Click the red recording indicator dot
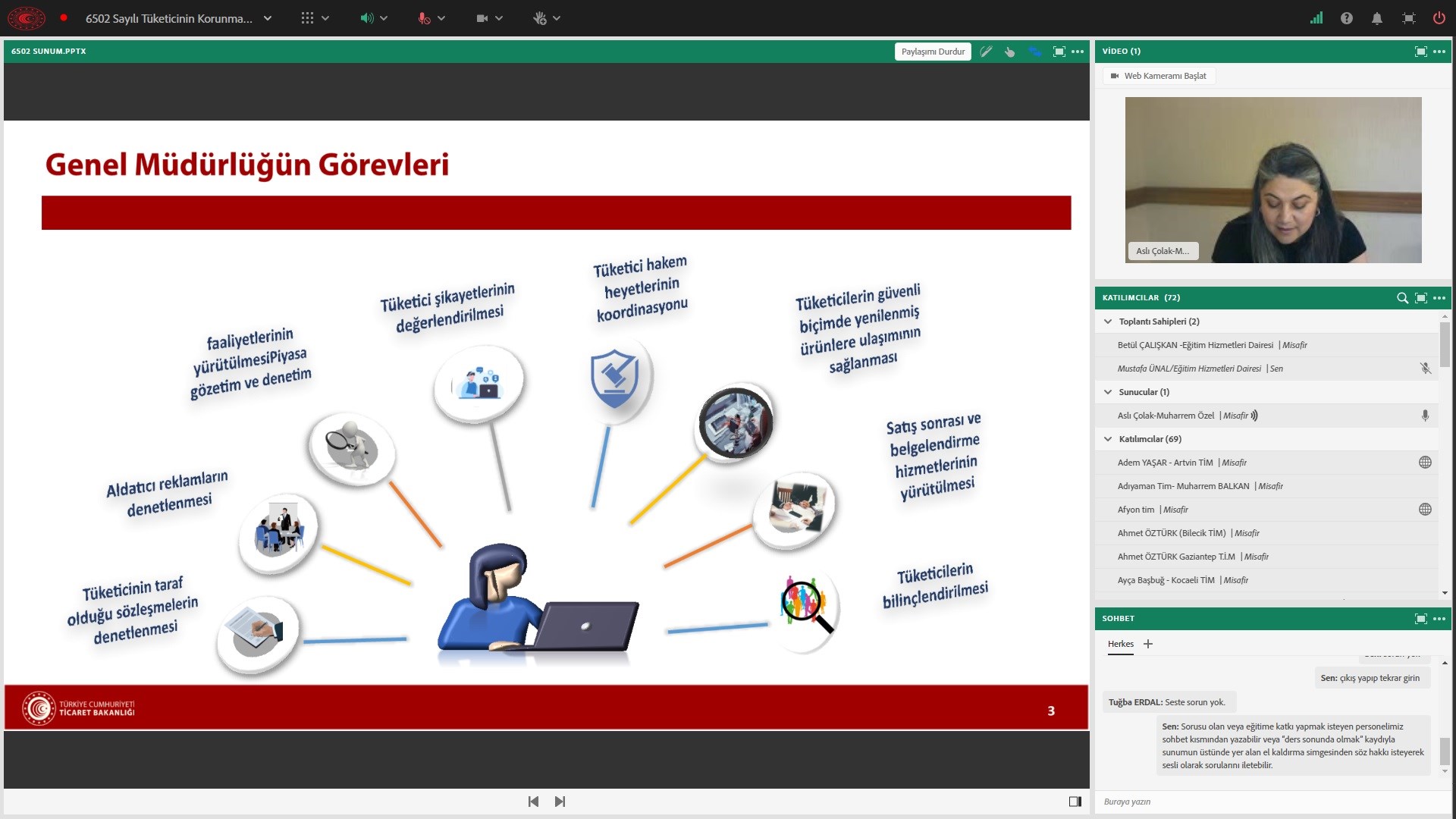 tap(64, 17)
